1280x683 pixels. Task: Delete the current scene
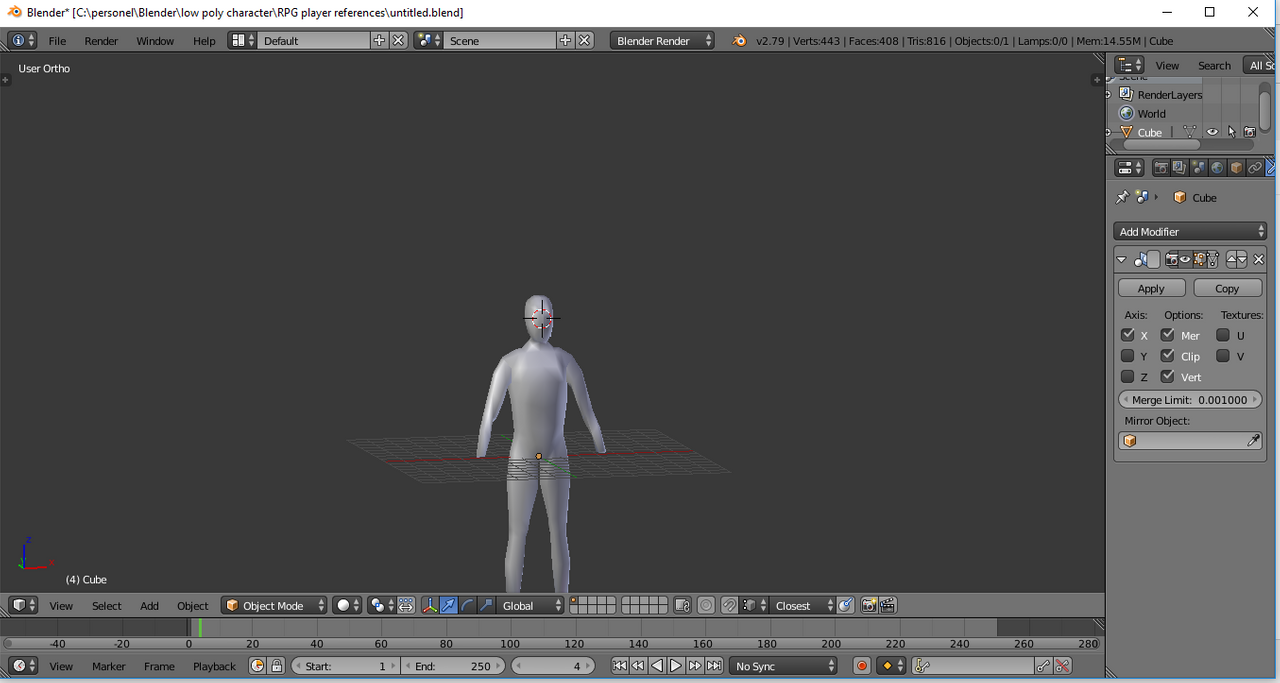[x=585, y=41]
